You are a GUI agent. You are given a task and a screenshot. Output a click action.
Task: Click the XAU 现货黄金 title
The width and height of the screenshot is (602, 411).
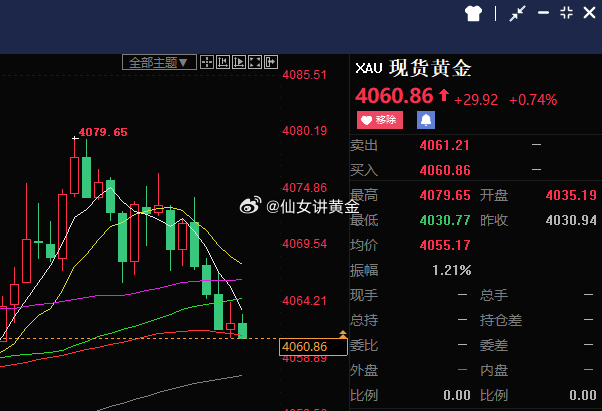pos(413,69)
